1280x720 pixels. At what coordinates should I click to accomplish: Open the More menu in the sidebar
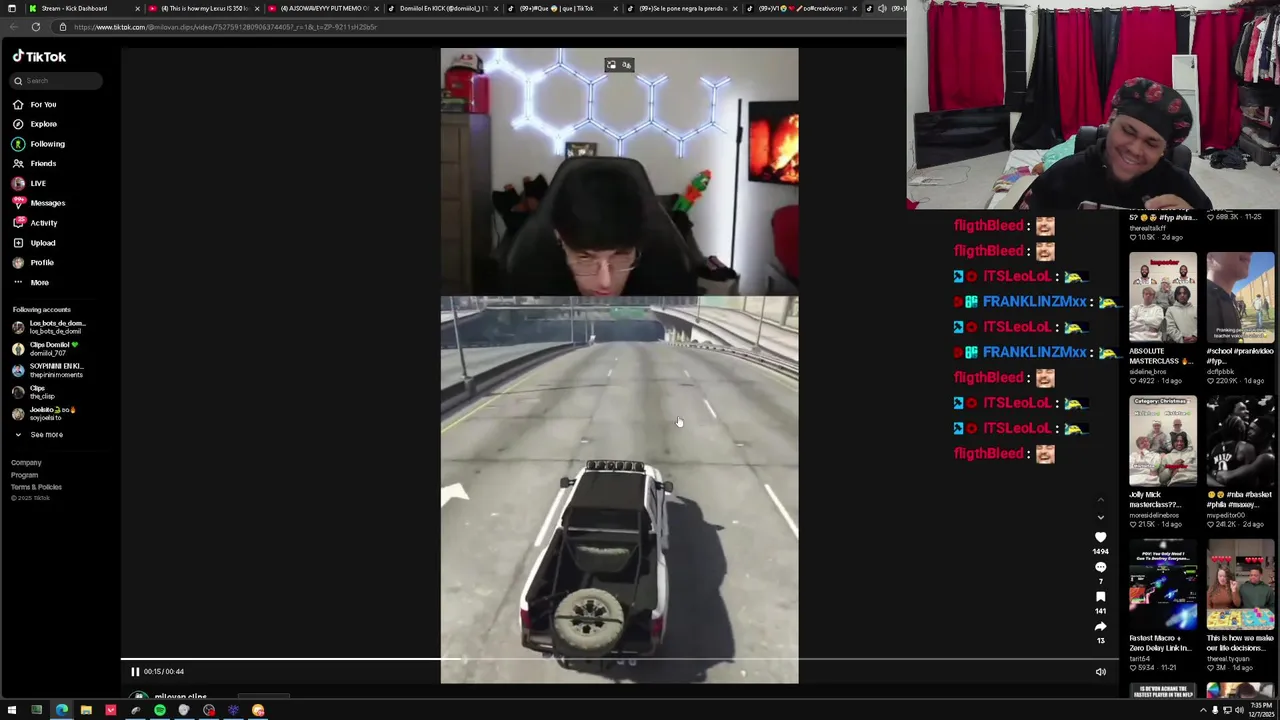(x=30, y=282)
